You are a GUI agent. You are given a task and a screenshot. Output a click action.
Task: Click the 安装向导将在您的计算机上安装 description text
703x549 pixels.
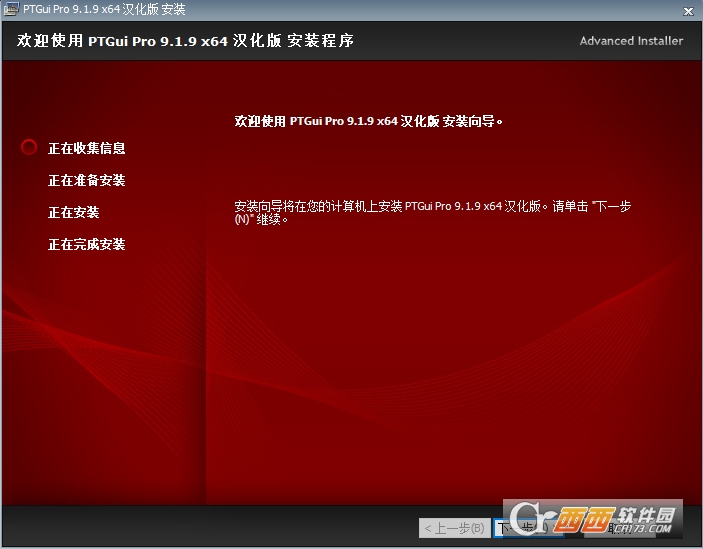433,212
